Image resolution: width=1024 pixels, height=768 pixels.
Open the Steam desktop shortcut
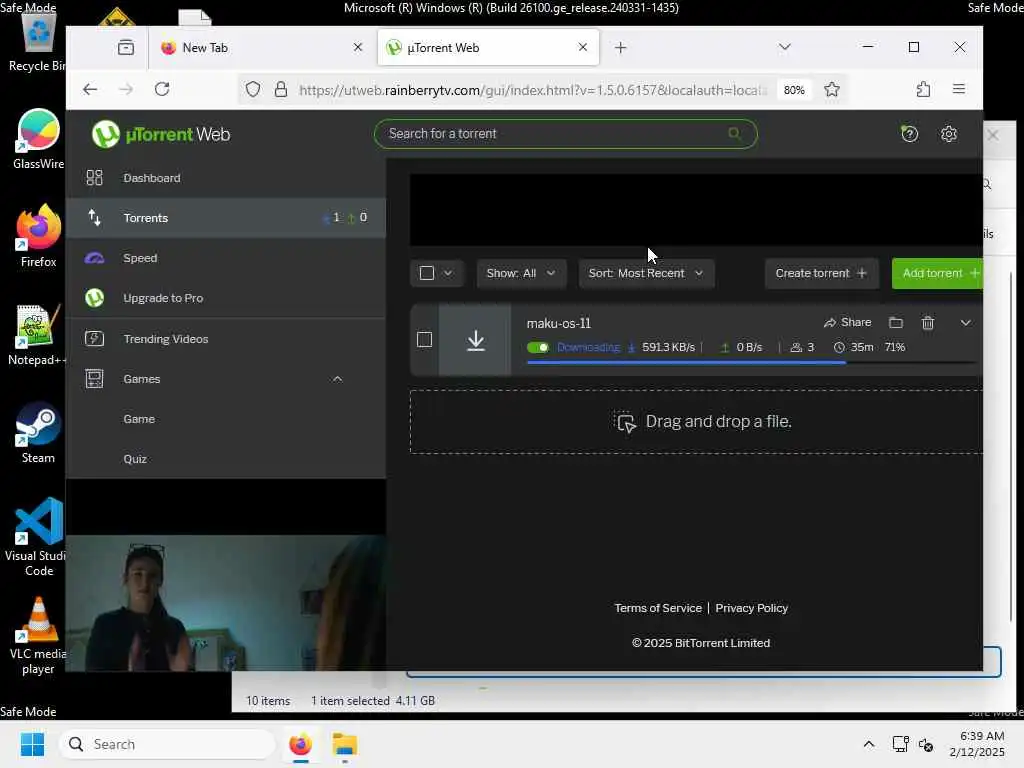coord(38,433)
